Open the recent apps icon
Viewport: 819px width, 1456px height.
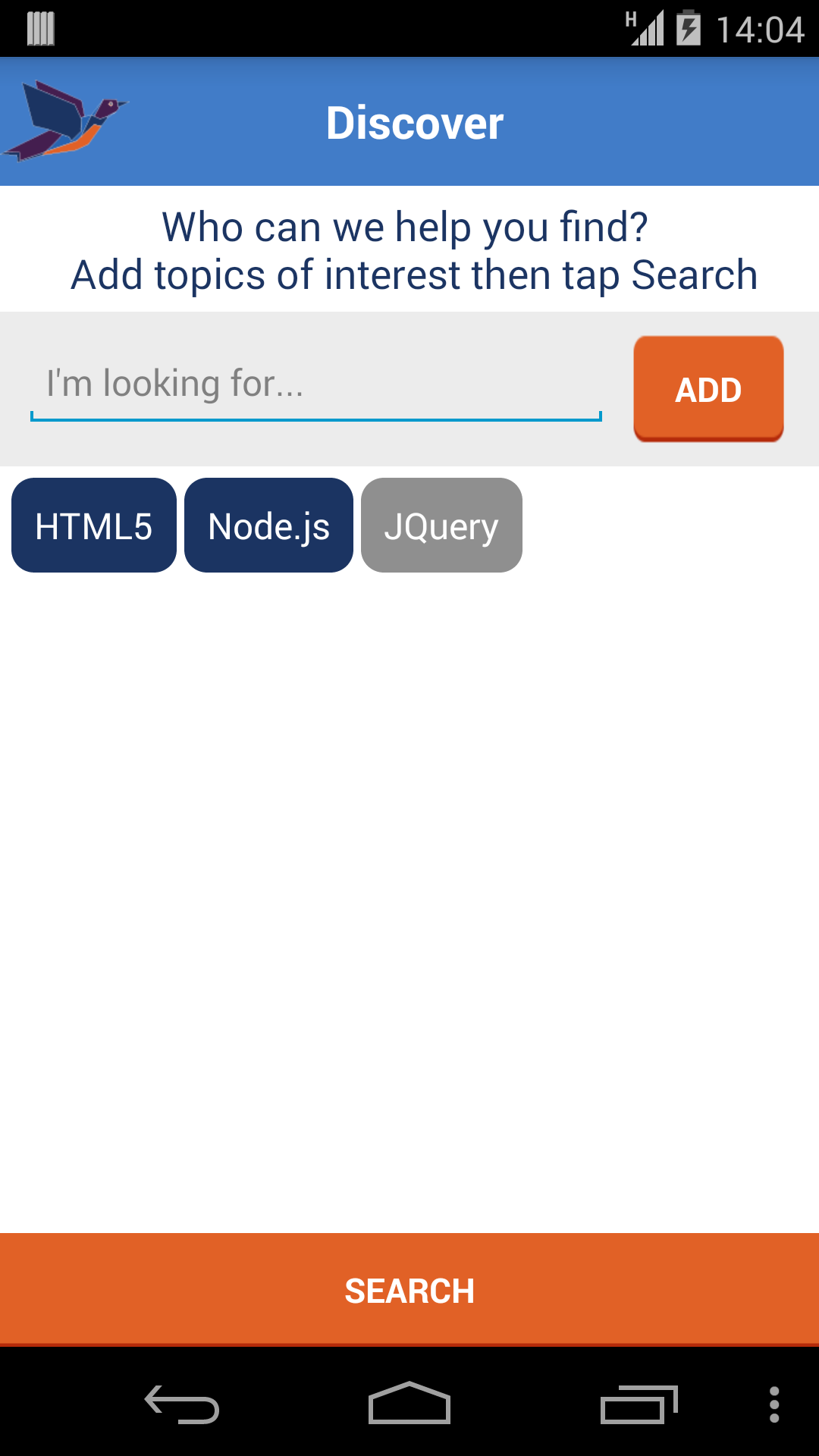click(x=638, y=1404)
